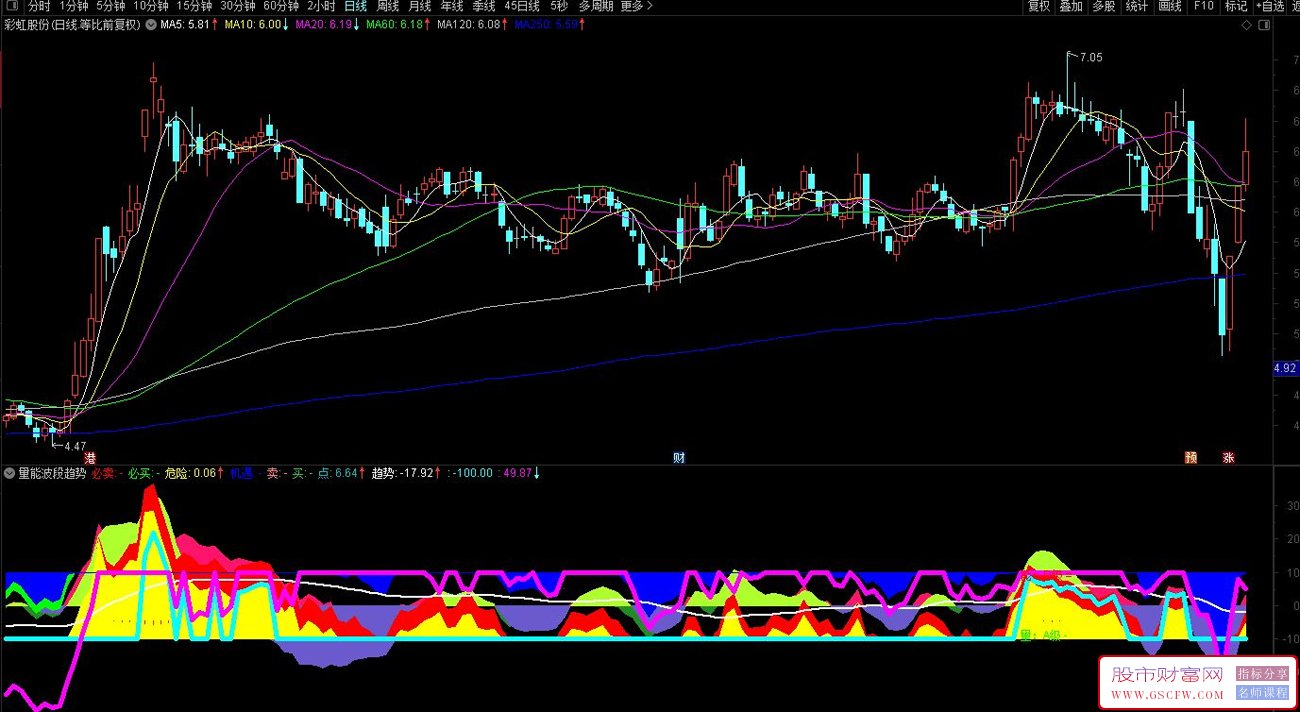Click the MA60: 6.18 value
The image size is (1300, 712).
394,25
